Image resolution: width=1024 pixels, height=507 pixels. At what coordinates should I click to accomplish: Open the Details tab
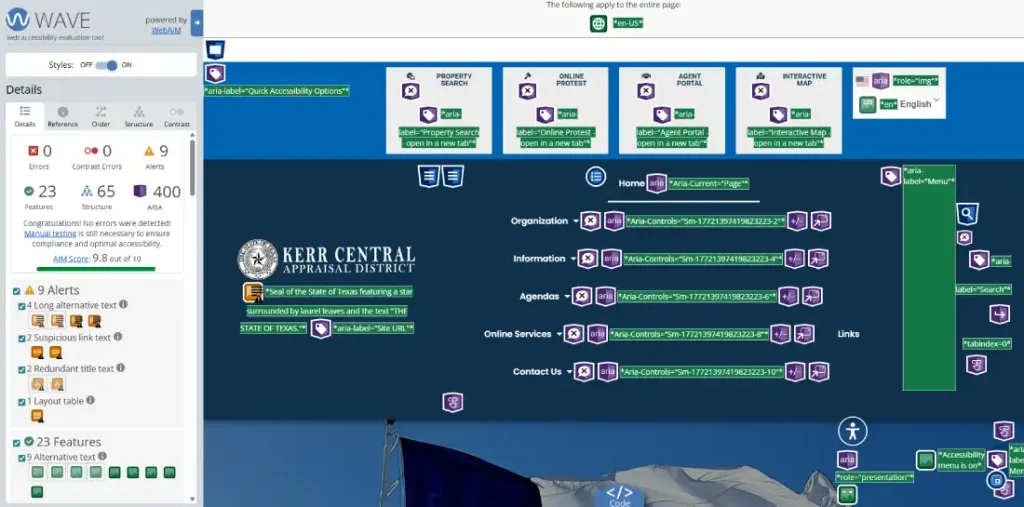click(25, 116)
